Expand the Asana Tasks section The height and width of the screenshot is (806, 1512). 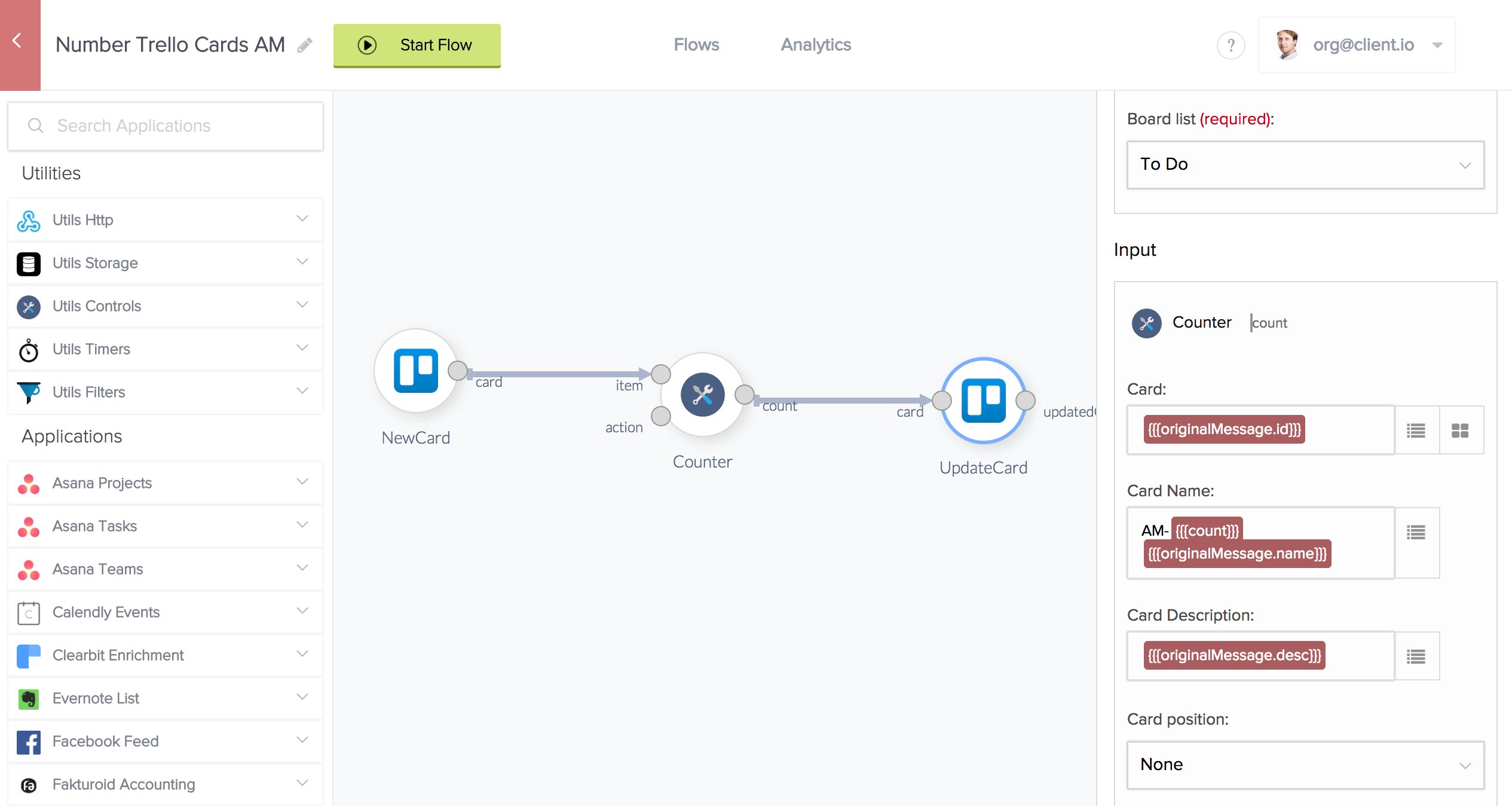pos(302,525)
